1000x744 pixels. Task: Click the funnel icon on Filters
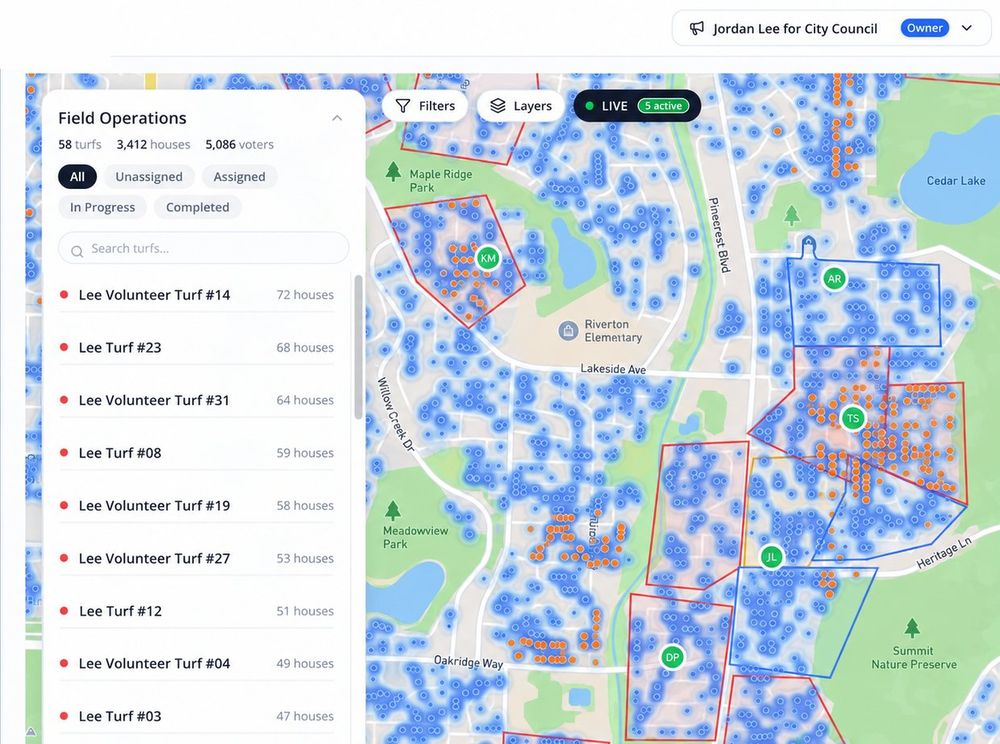(x=402, y=106)
